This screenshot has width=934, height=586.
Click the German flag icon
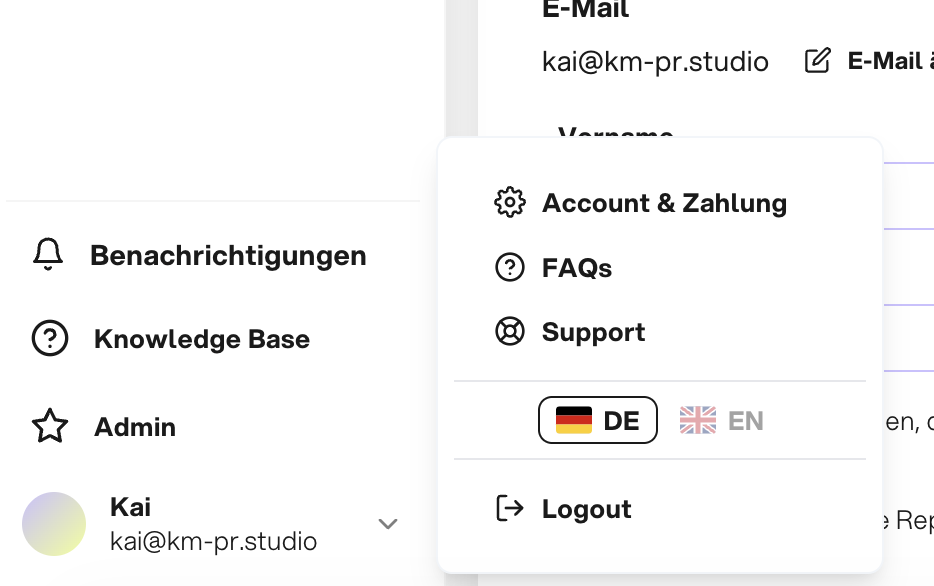(574, 420)
